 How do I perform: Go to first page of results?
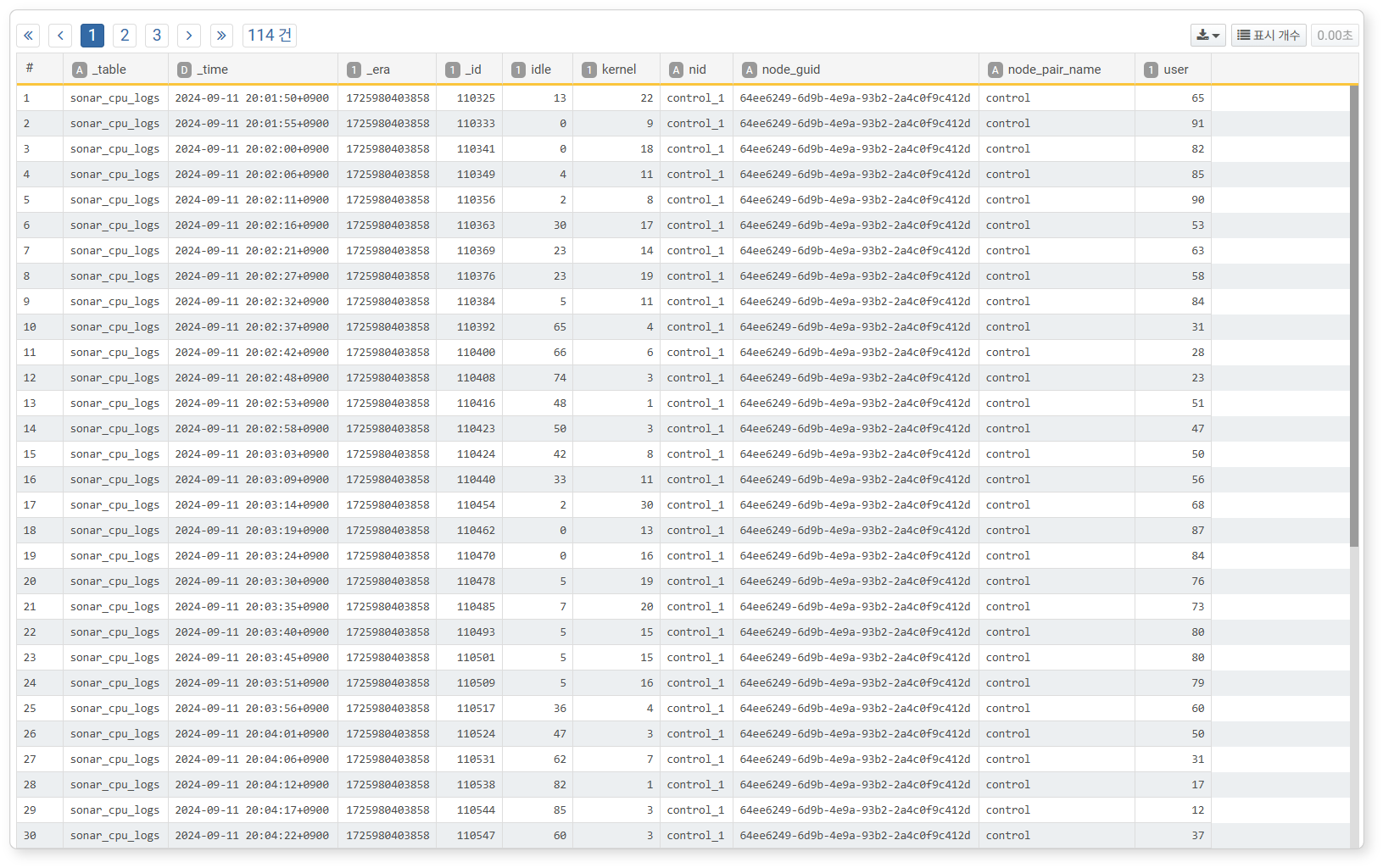coord(29,35)
